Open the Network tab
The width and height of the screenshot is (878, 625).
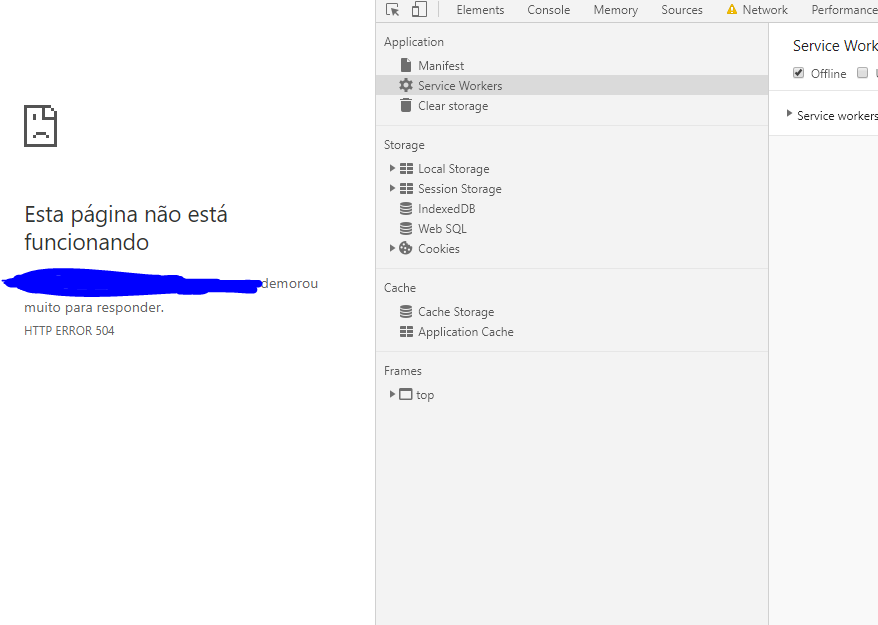click(x=765, y=10)
